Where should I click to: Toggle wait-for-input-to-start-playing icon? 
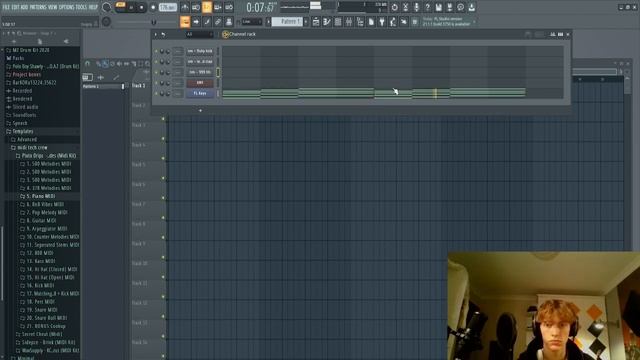[x=196, y=7]
